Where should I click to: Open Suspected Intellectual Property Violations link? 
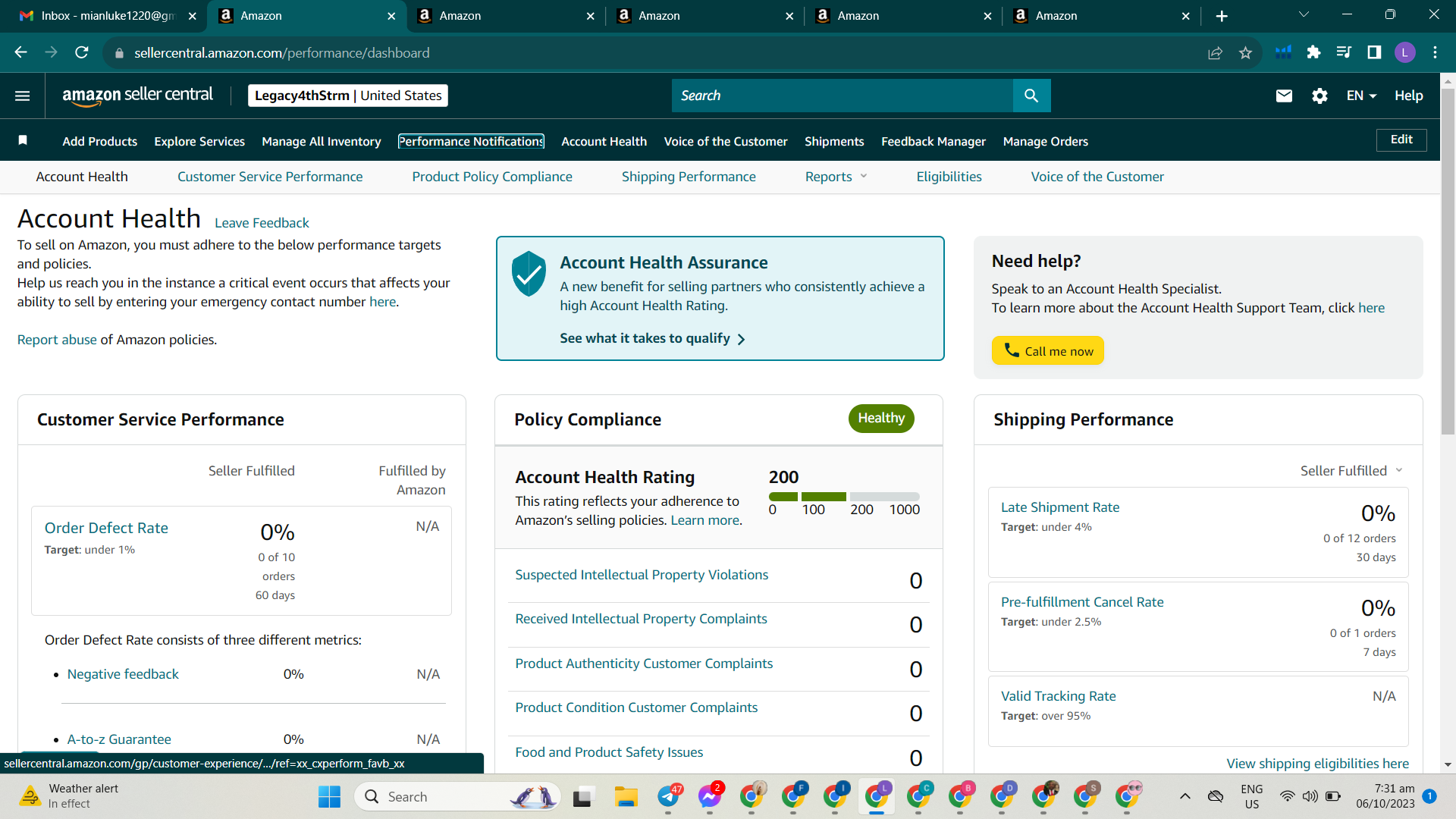[642, 575]
